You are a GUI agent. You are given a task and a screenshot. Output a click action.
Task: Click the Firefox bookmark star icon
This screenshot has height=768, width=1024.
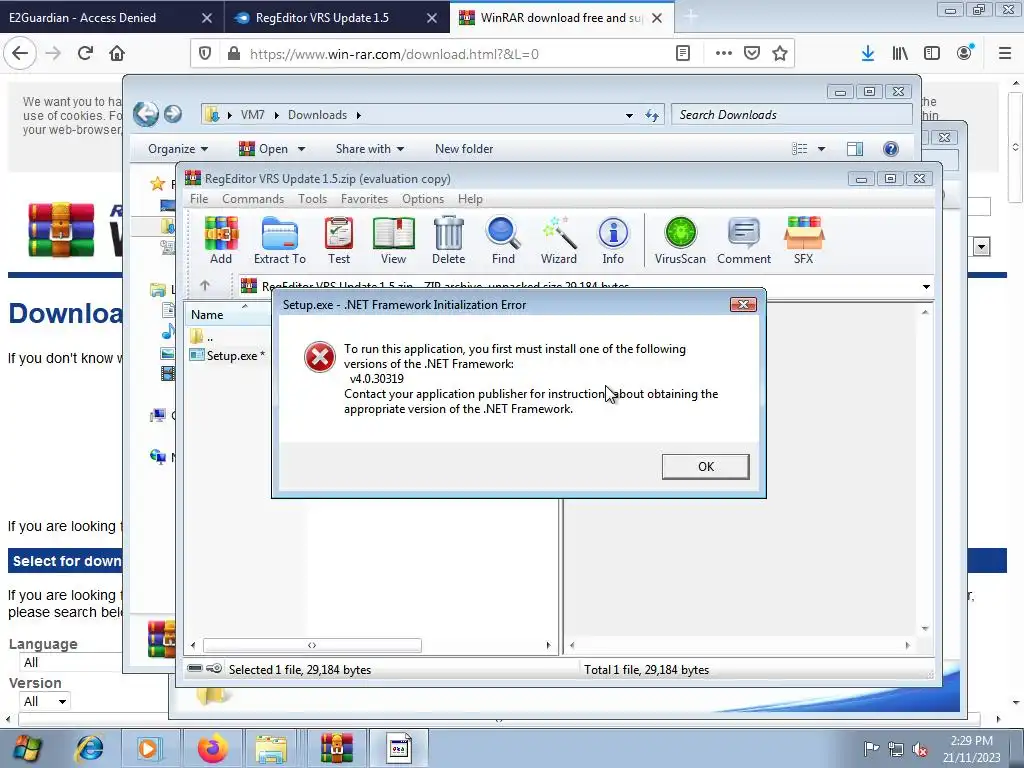780,54
